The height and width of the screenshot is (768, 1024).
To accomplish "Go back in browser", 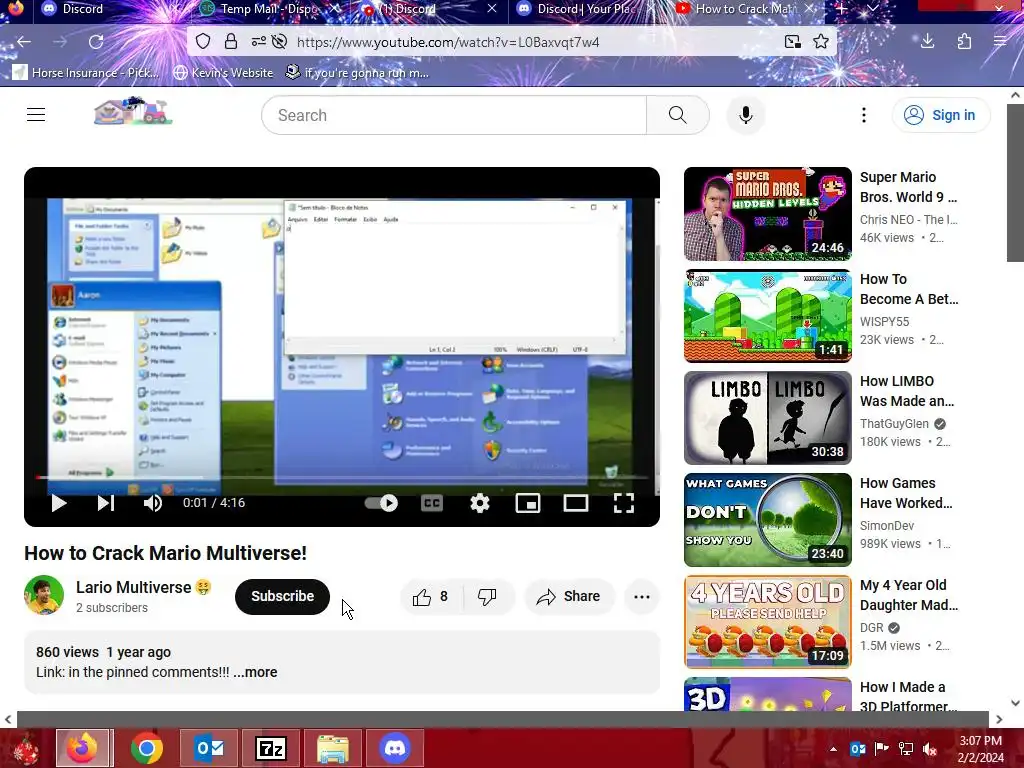I will click(24, 42).
